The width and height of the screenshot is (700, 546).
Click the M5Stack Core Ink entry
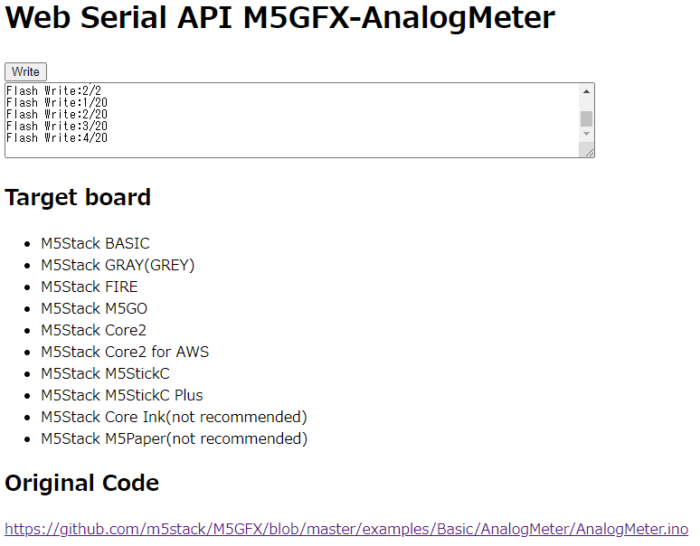click(x=173, y=417)
